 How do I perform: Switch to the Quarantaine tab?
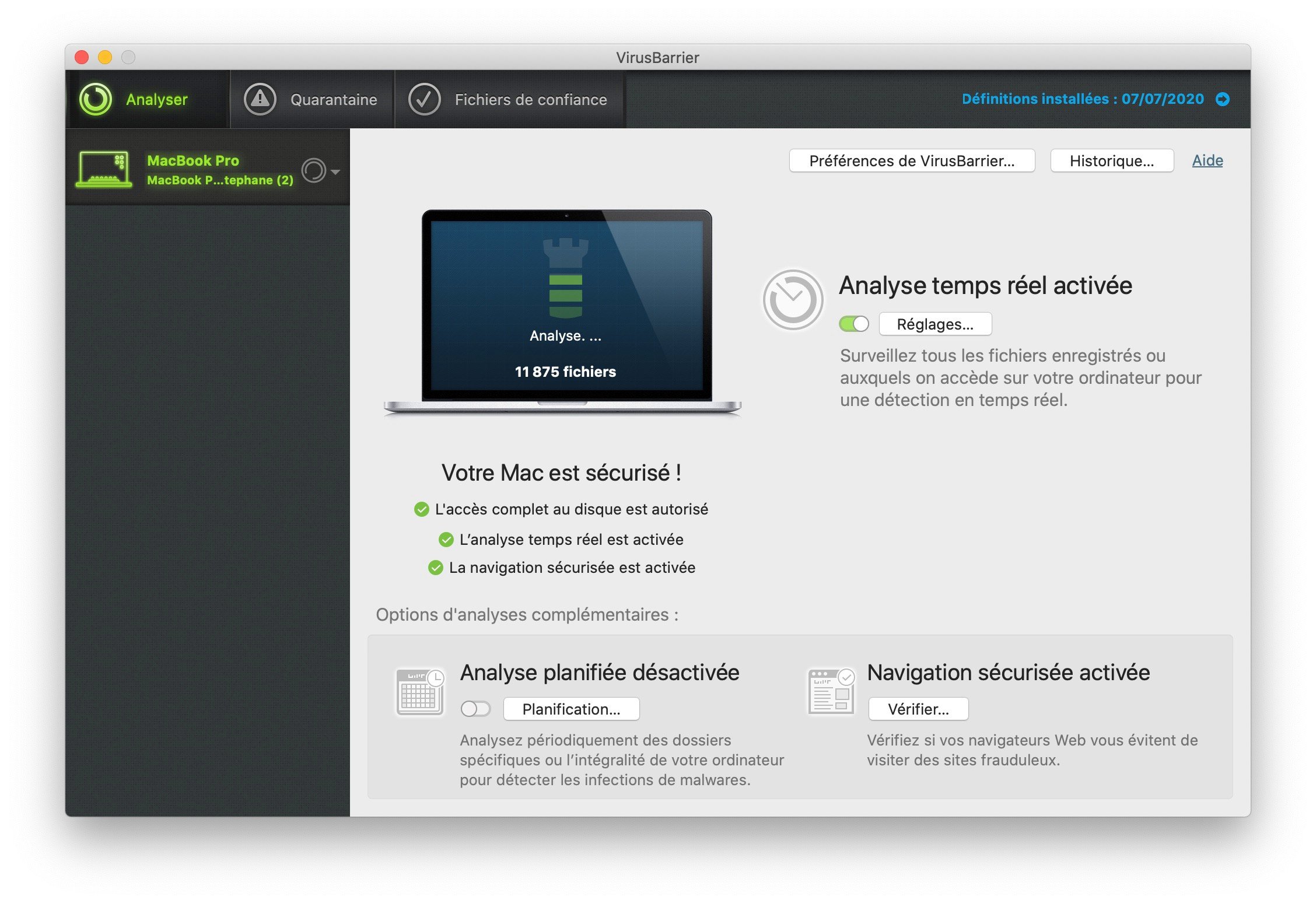[333, 99]
